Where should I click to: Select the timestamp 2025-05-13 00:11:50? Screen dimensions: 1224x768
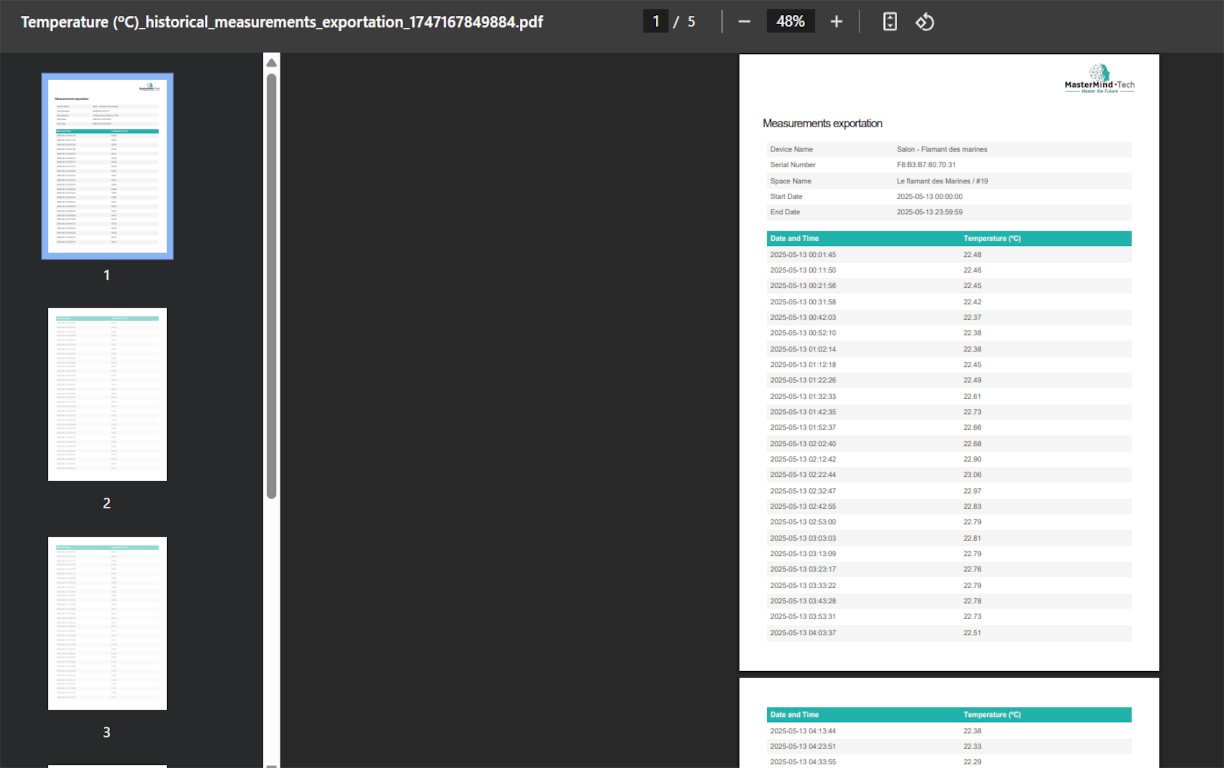(803, 270)
